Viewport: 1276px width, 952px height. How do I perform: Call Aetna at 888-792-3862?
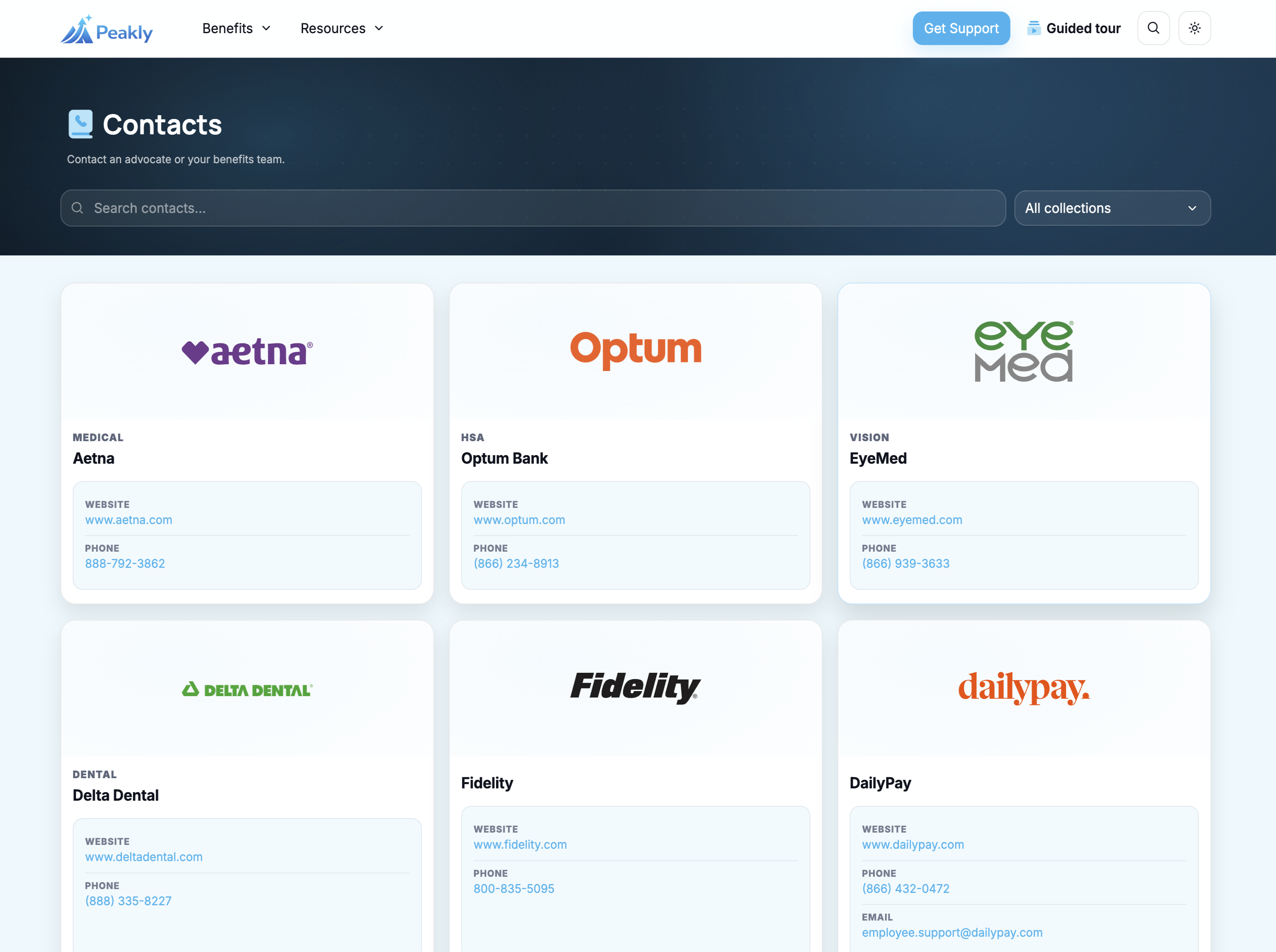(x=125, y=564)
